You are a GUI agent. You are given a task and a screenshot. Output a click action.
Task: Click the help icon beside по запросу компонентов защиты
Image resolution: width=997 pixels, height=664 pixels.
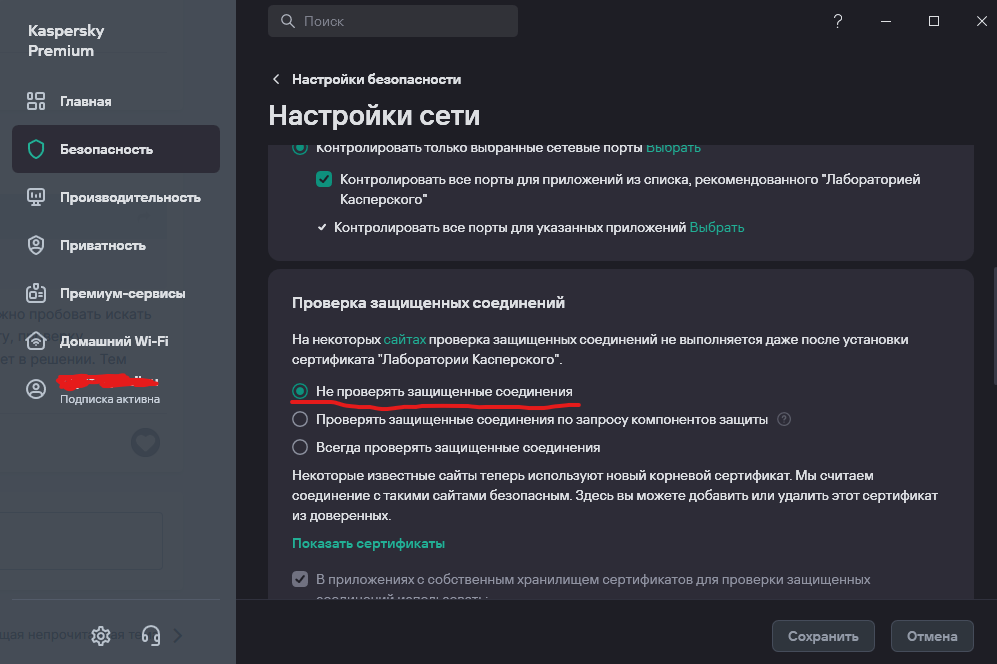[785, 419]
